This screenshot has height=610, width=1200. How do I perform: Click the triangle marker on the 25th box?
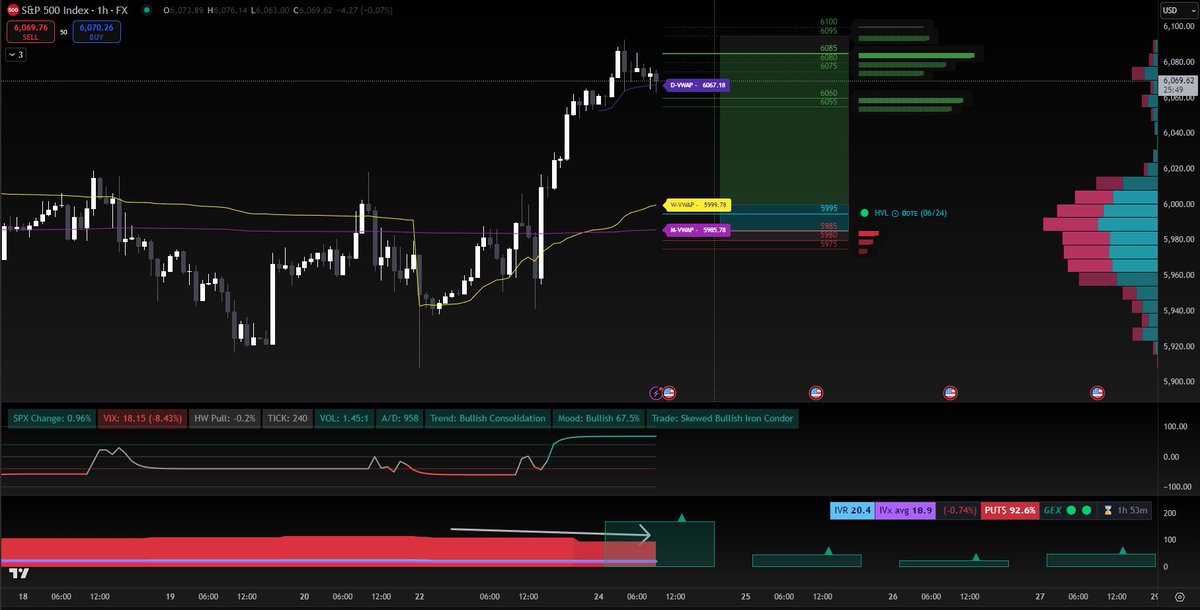click(x=828, y=550)
